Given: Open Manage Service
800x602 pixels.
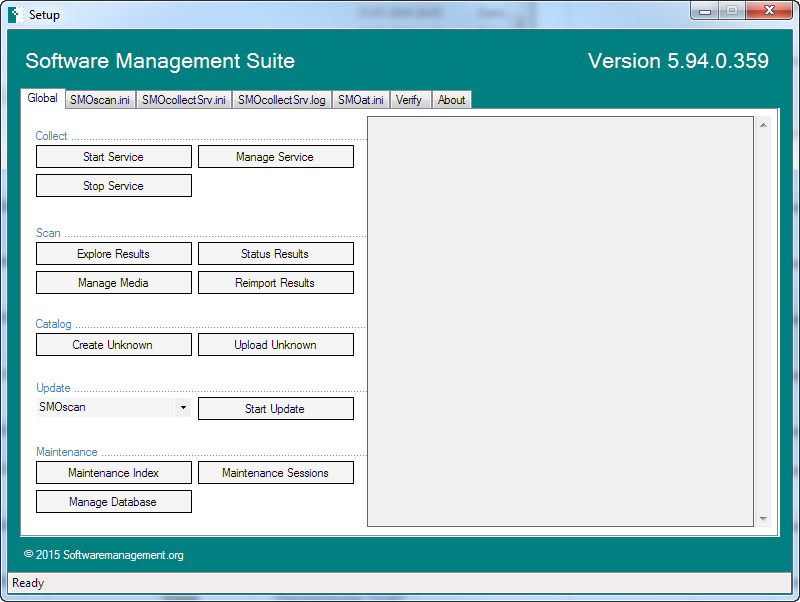Looking at the screenshot, I should click(275, 157).
